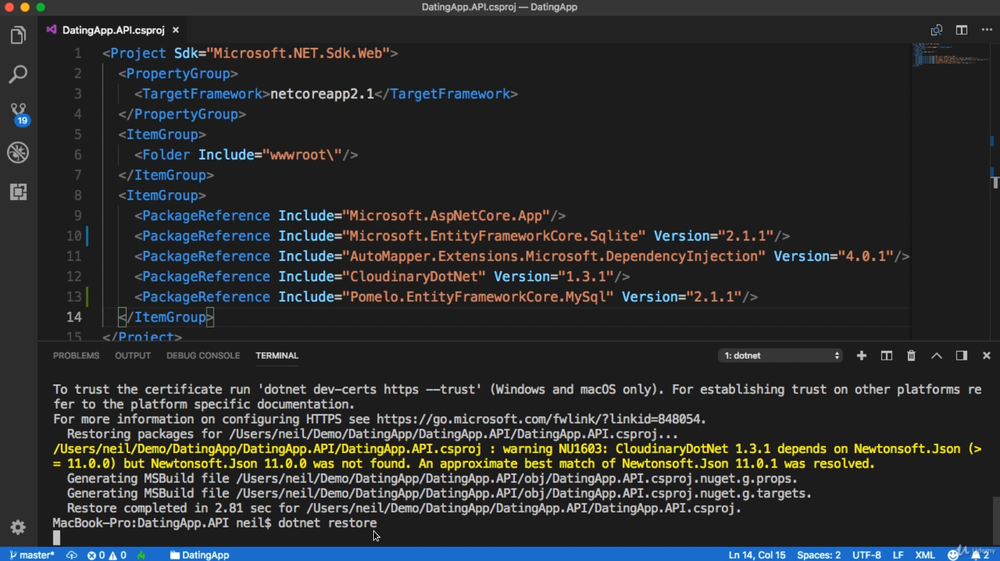Split the editor to the right
This screenshot has width=1000, height=561.
961,30
